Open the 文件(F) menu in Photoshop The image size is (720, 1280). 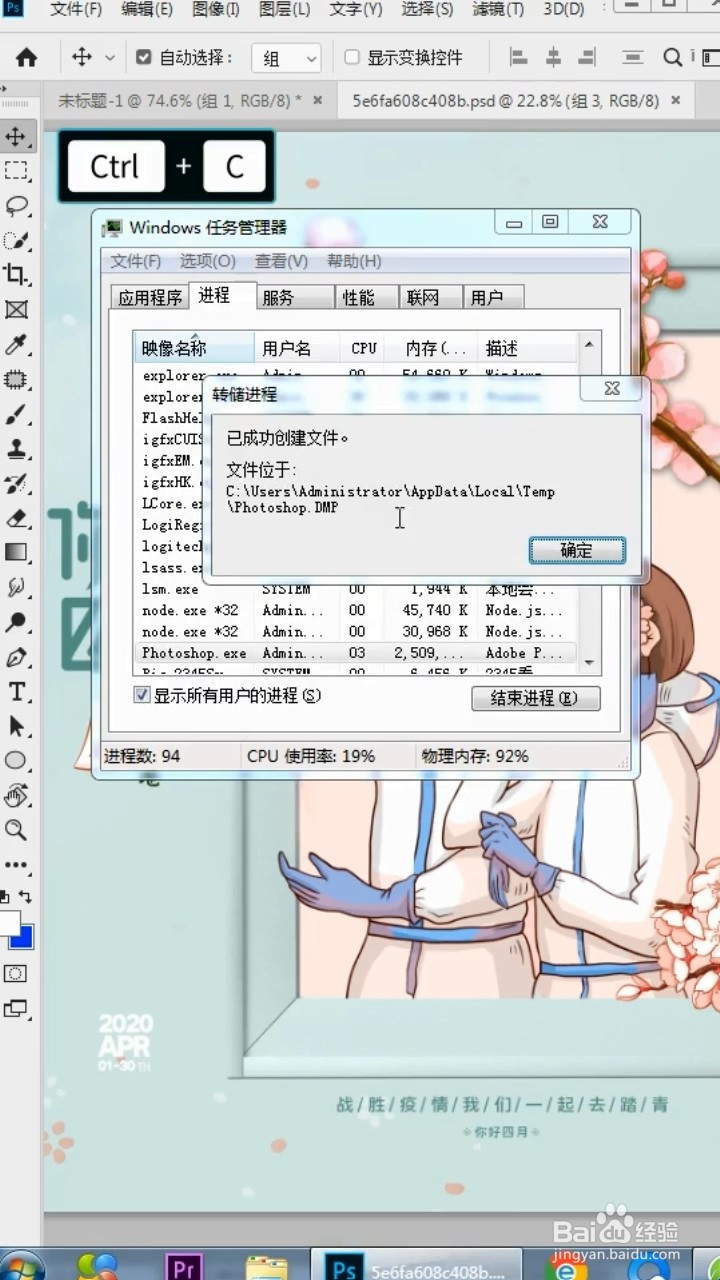pos(76,9)
